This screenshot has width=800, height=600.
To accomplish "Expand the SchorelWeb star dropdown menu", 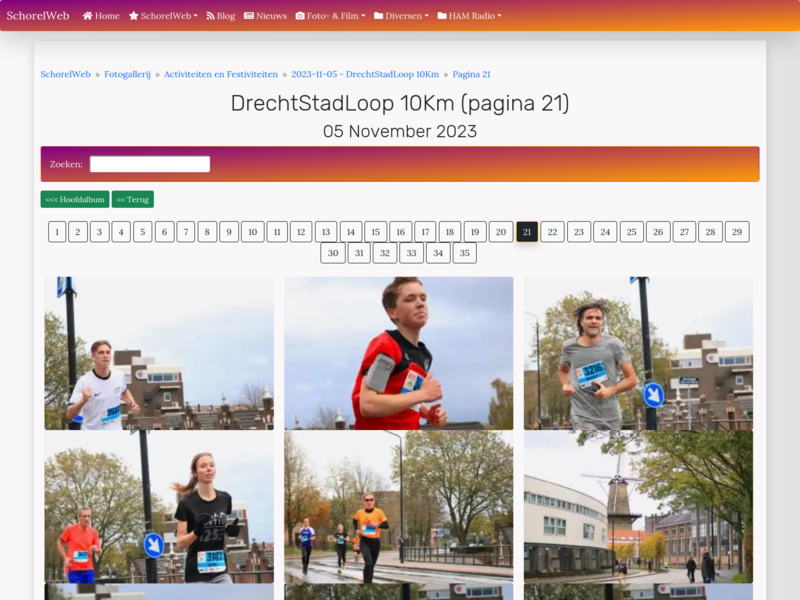I will coord(163,16).
